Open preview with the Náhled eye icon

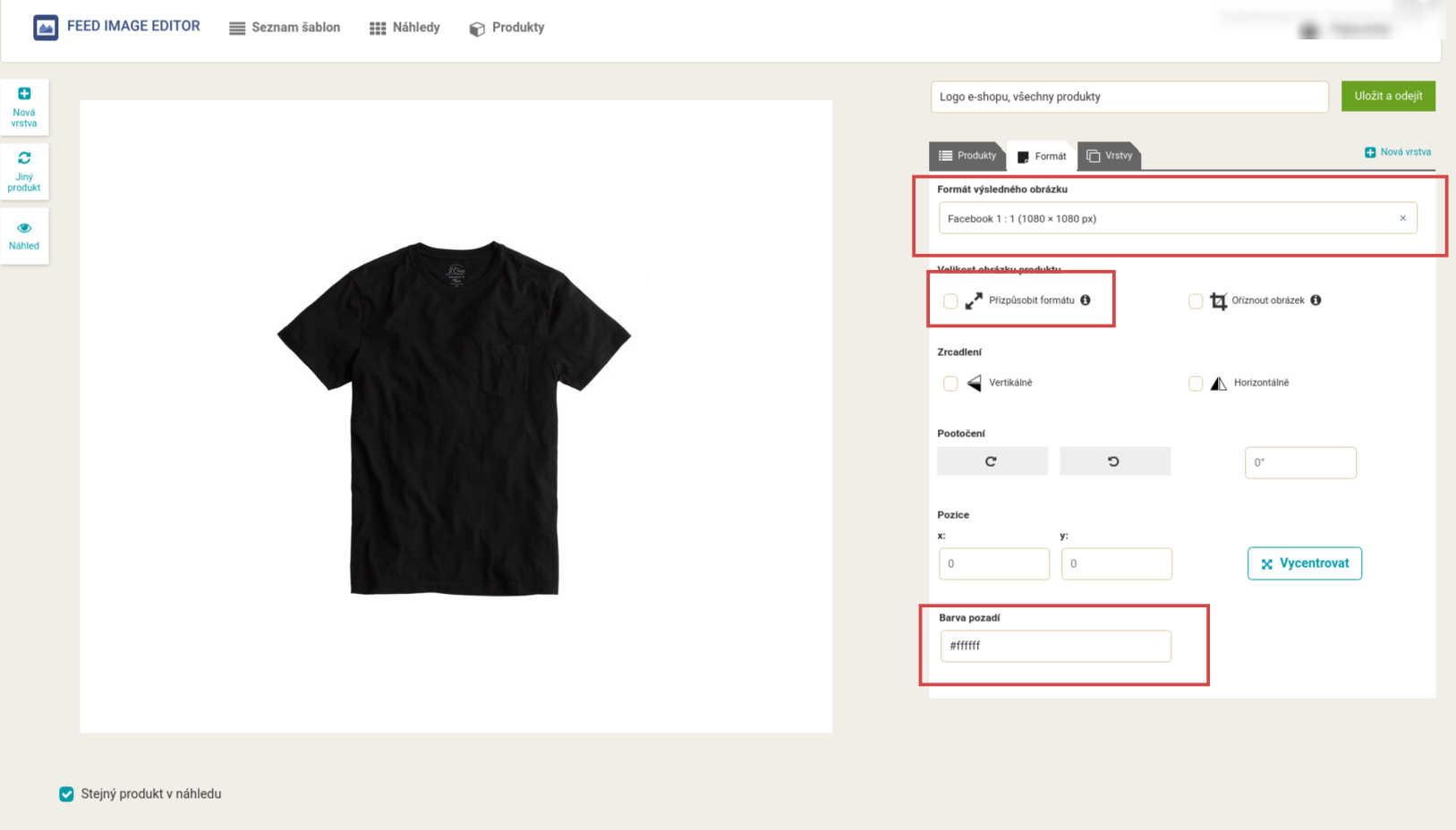tap(24, 228)
